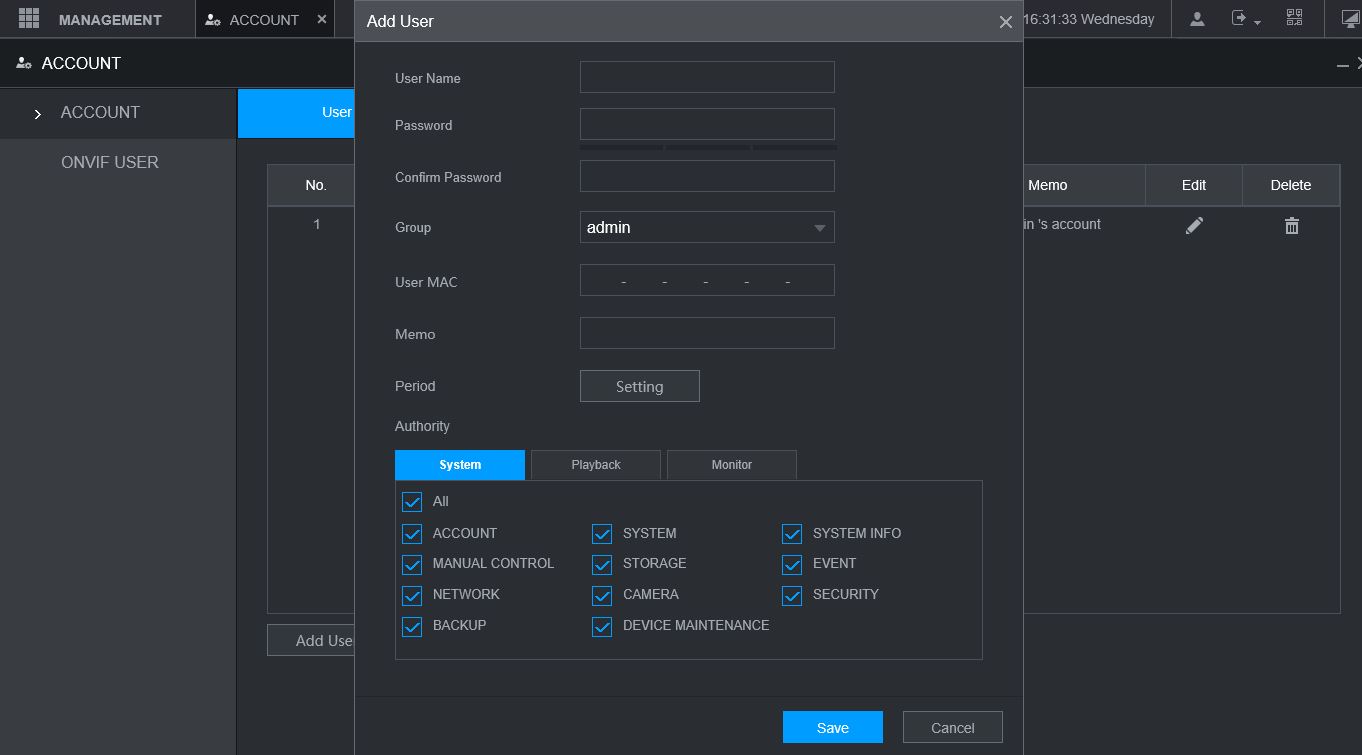Select ONVIF USER in the sidebar
The height and width of the screenshot is (755, 1362).
click(110, 162)
